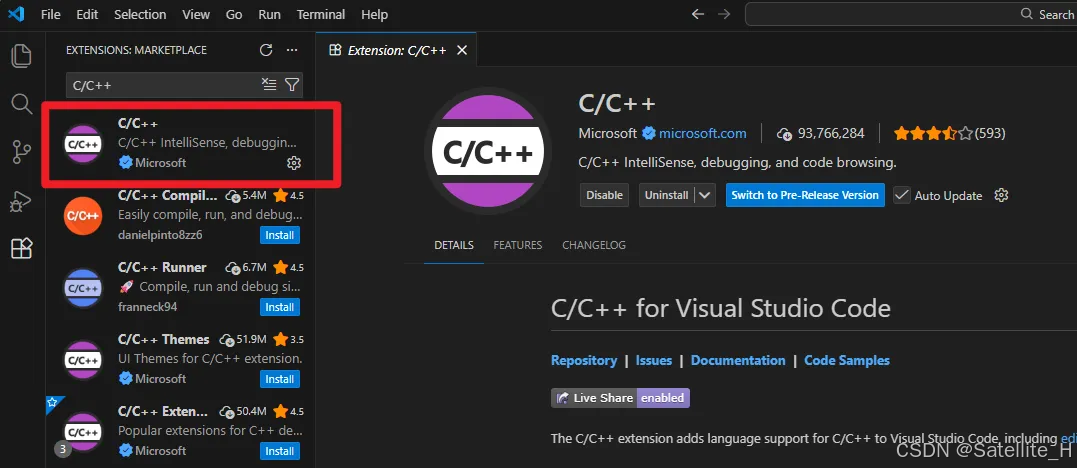Open the Explorer view in activity bar
1077x468 pixels.
[x=21, y=56]
